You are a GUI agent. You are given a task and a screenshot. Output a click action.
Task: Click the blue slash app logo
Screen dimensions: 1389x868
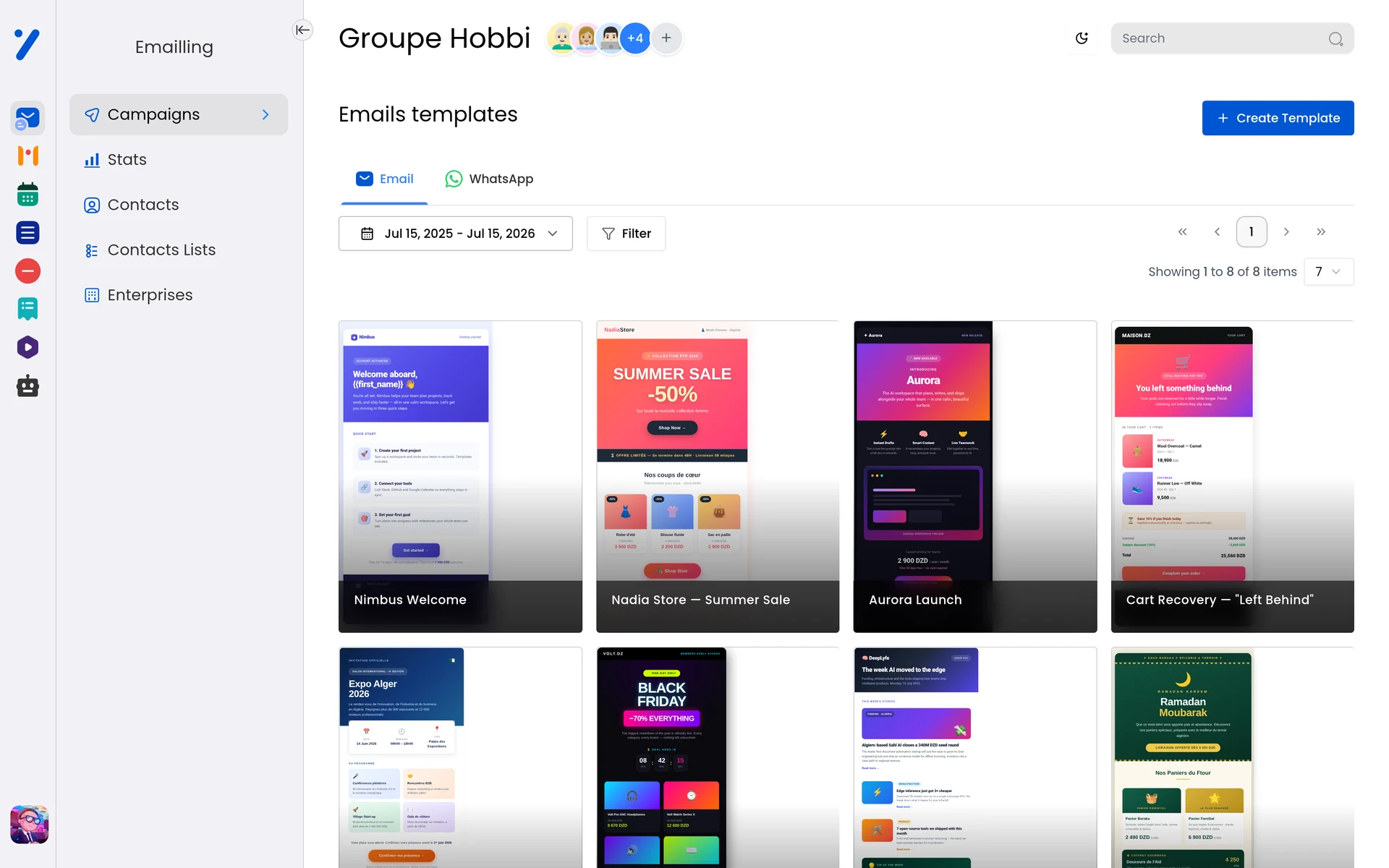[27, 45]
